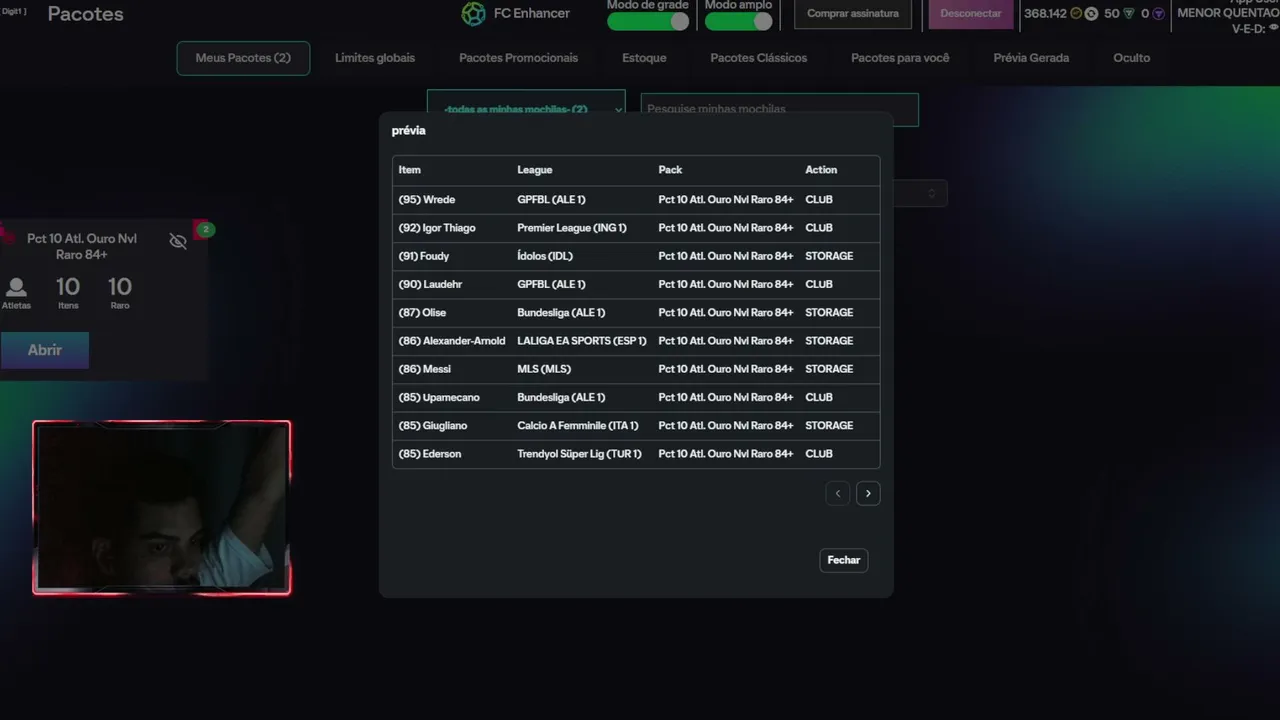Click the FC Enhancer soccer ball logo
Viewport: 1280px width, 720px height.
pyautogui.click(x=473, y=14)
